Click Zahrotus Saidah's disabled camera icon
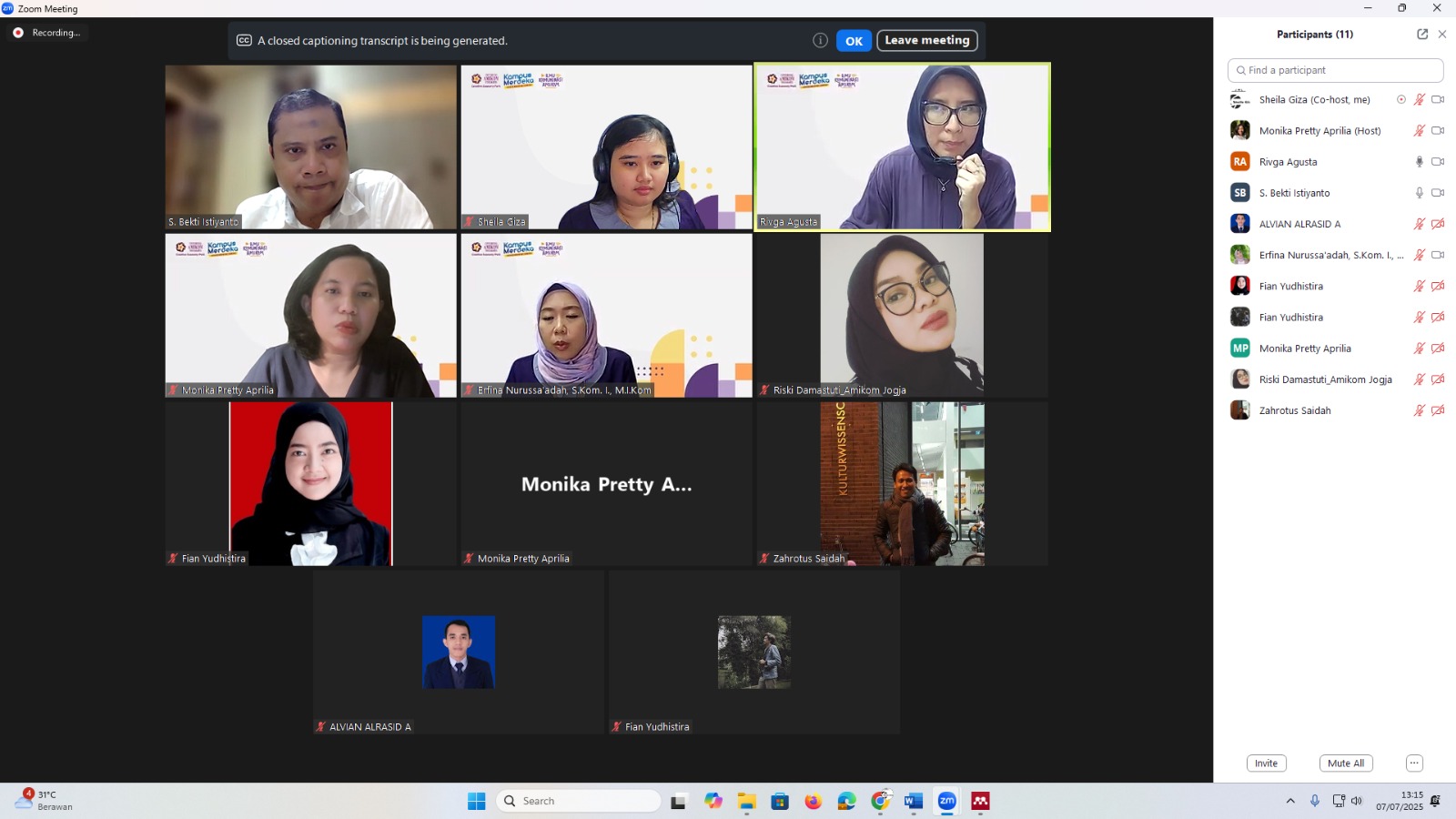 coord(1438,410)
